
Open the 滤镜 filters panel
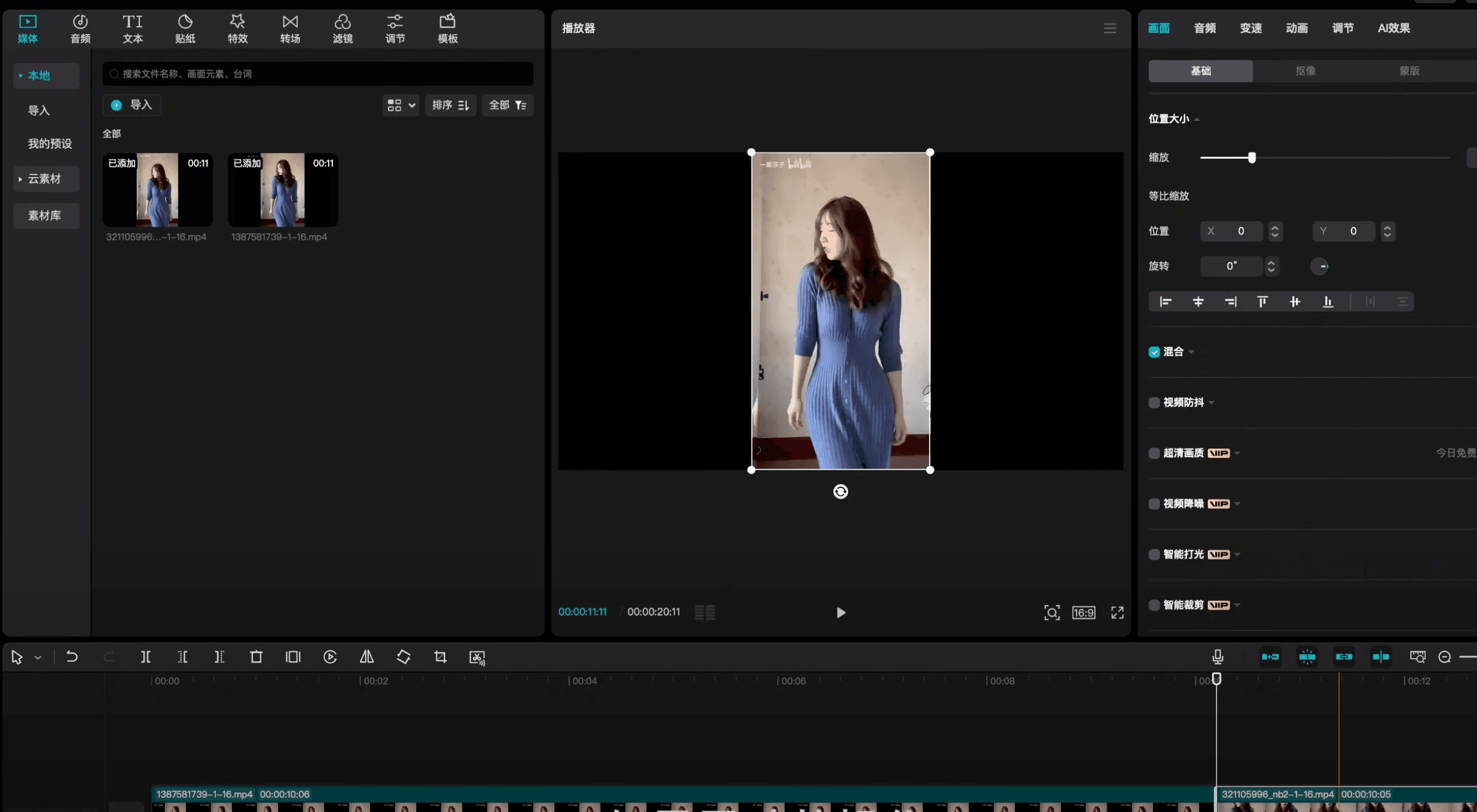pyautogui.click(x=342, y=28)
